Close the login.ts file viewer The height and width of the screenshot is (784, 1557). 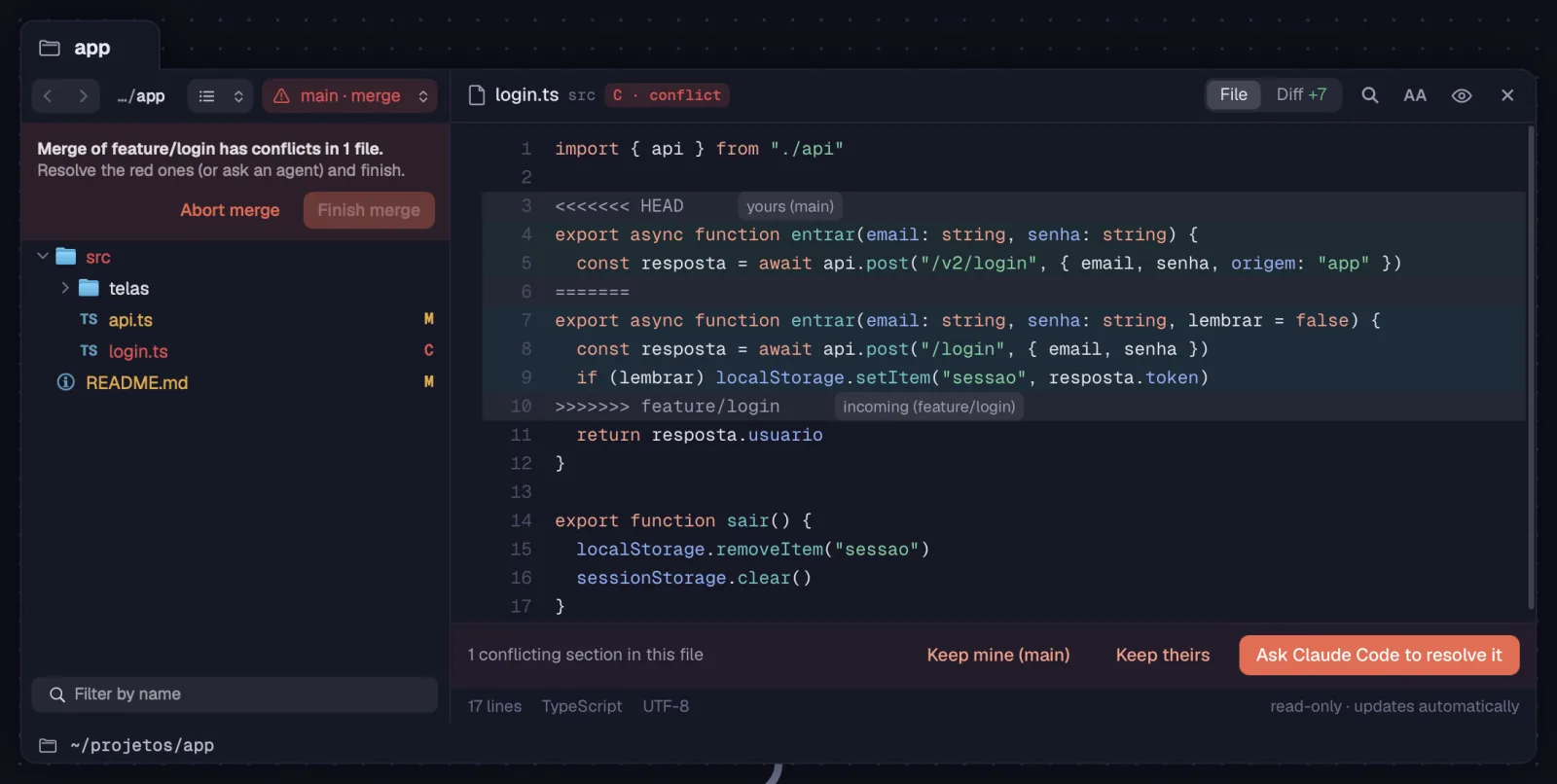click(1507, 95)
